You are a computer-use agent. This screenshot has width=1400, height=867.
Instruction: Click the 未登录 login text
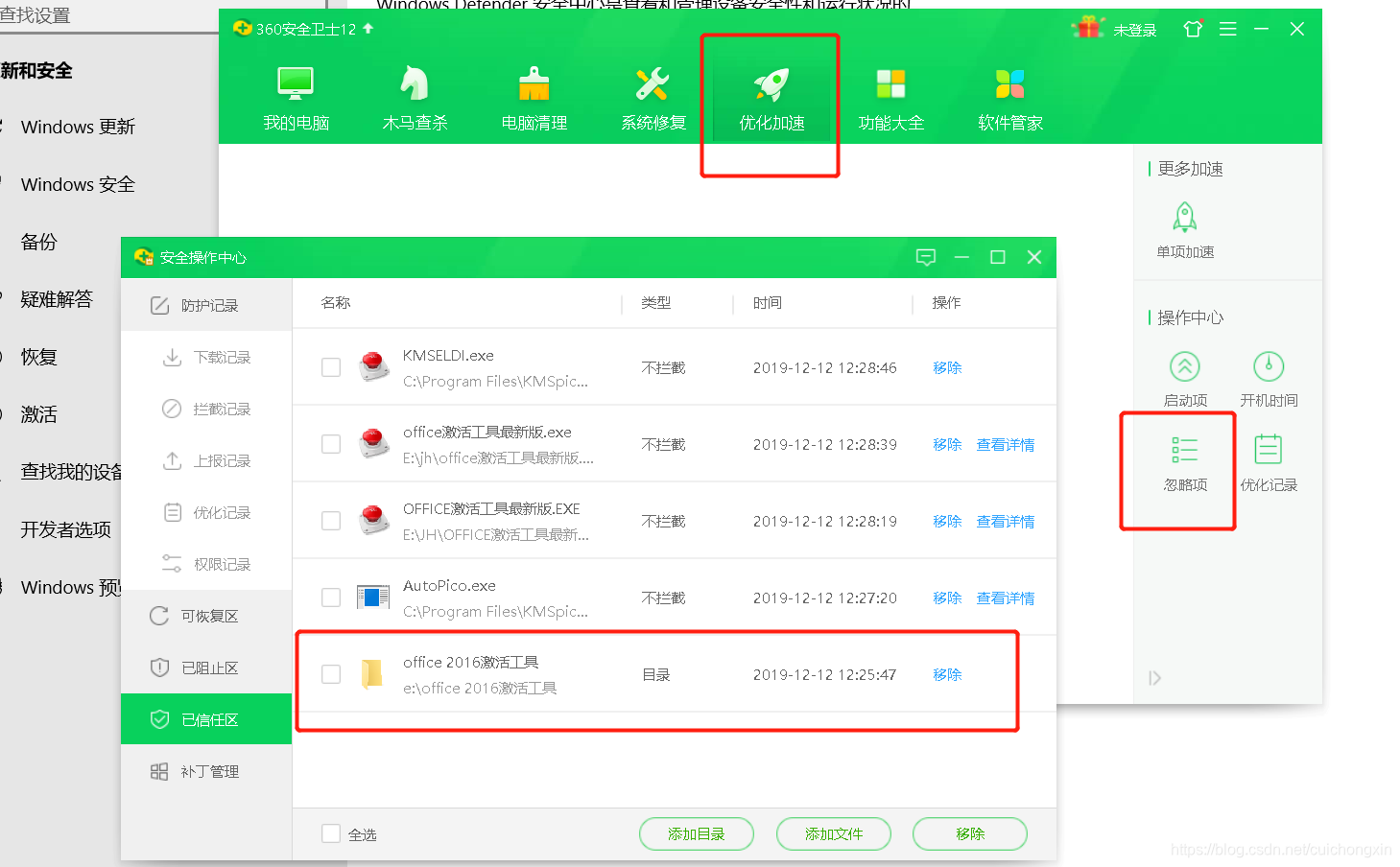[1134, 31]
